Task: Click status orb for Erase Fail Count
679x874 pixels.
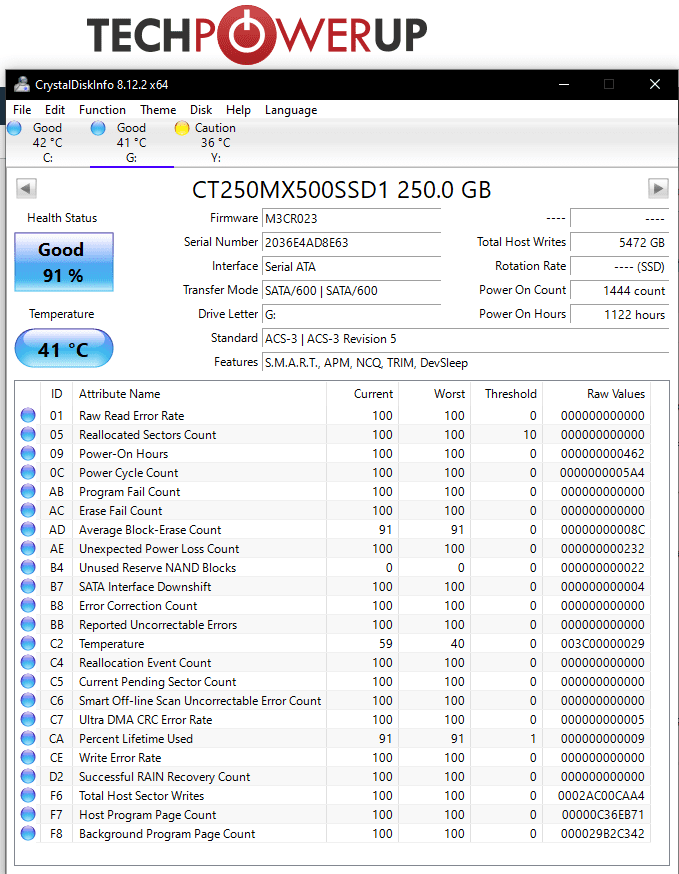Action: click(28, 510)
